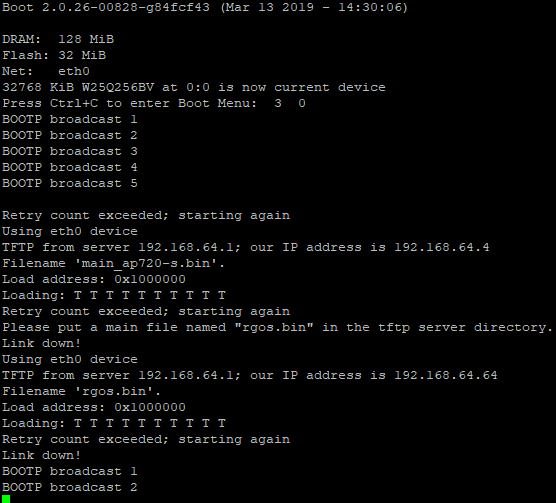This screenshot has height=503, width=556.
Task: Click the "Filename 'rgos.bin'" line
Action: point(82,391)
